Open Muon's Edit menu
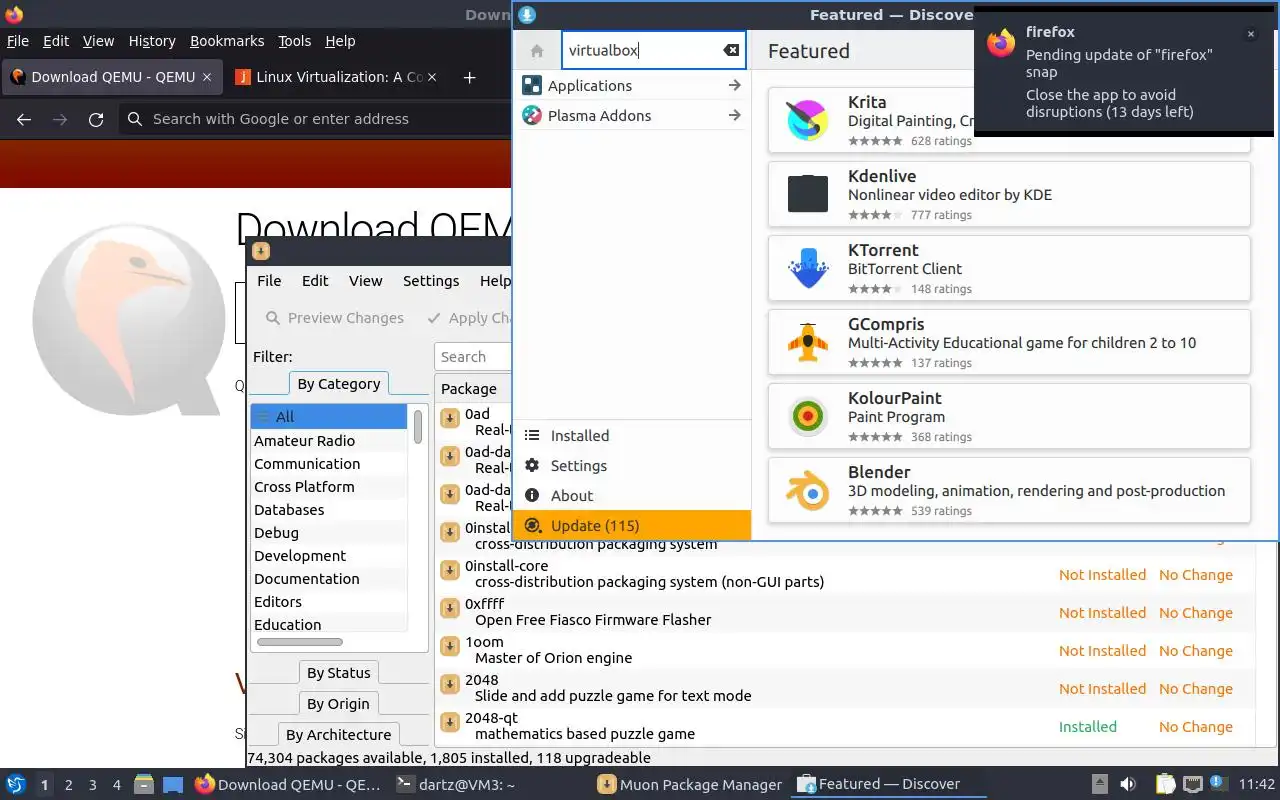 pos(315,281)
